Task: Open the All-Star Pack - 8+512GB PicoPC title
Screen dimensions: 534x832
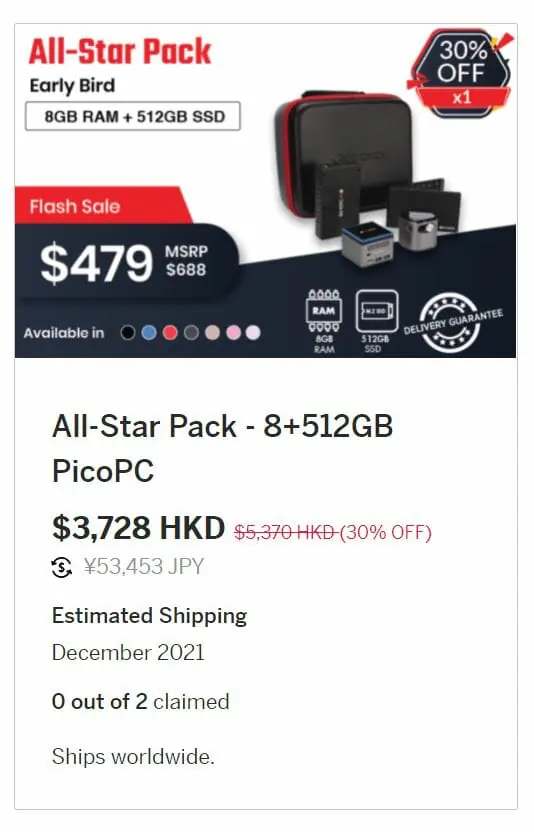Action: point(222,448)
